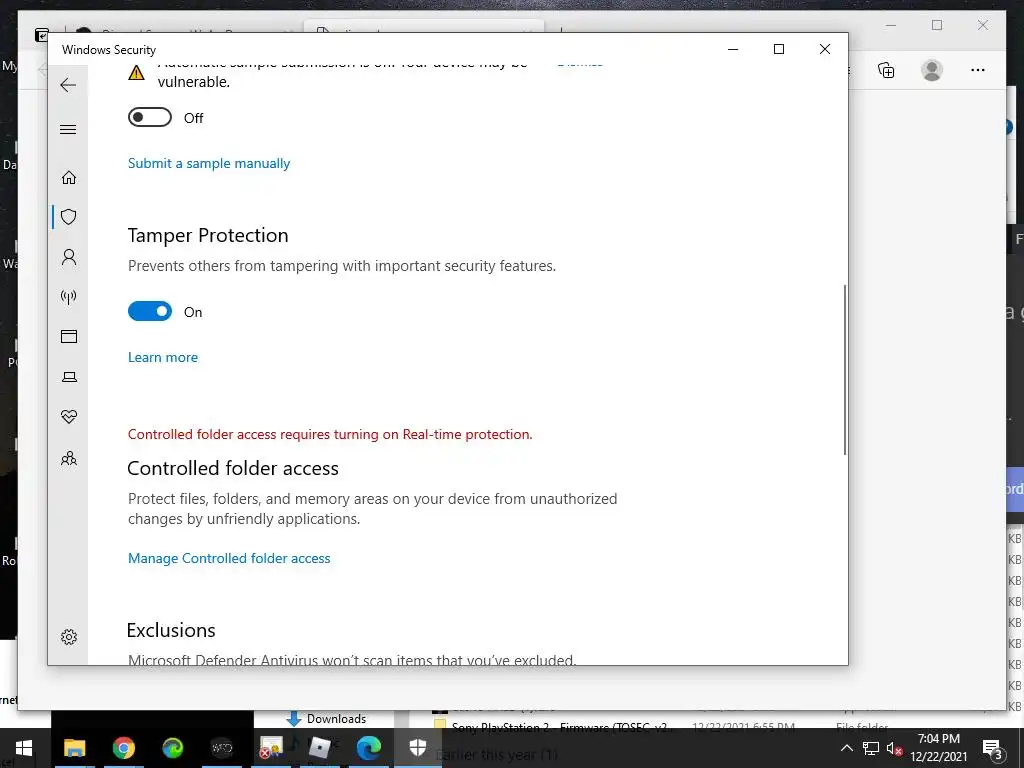The height and width of the screenshot is (768, 1024).
Task: Go back using the back arrow
Action: [68, 85]
